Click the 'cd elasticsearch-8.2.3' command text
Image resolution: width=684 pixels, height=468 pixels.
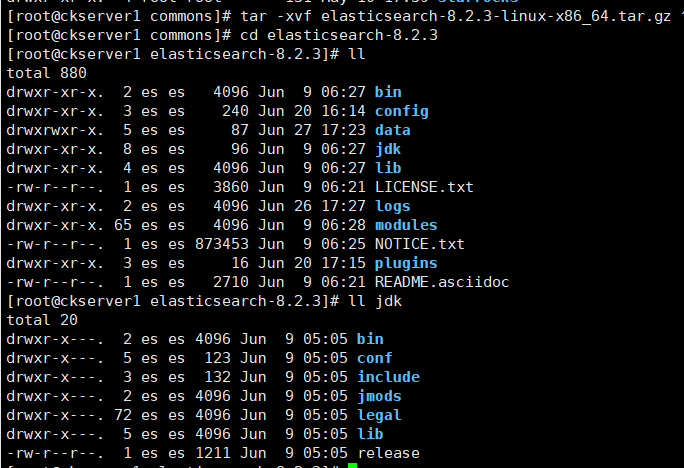pos(339,35)
